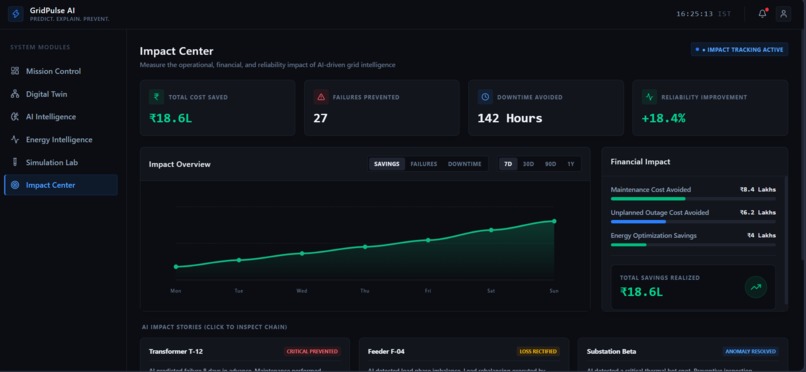
Task: Click the ₹8.4 Lakhs value
Action: pyautogui.click(x=758, y=190)
